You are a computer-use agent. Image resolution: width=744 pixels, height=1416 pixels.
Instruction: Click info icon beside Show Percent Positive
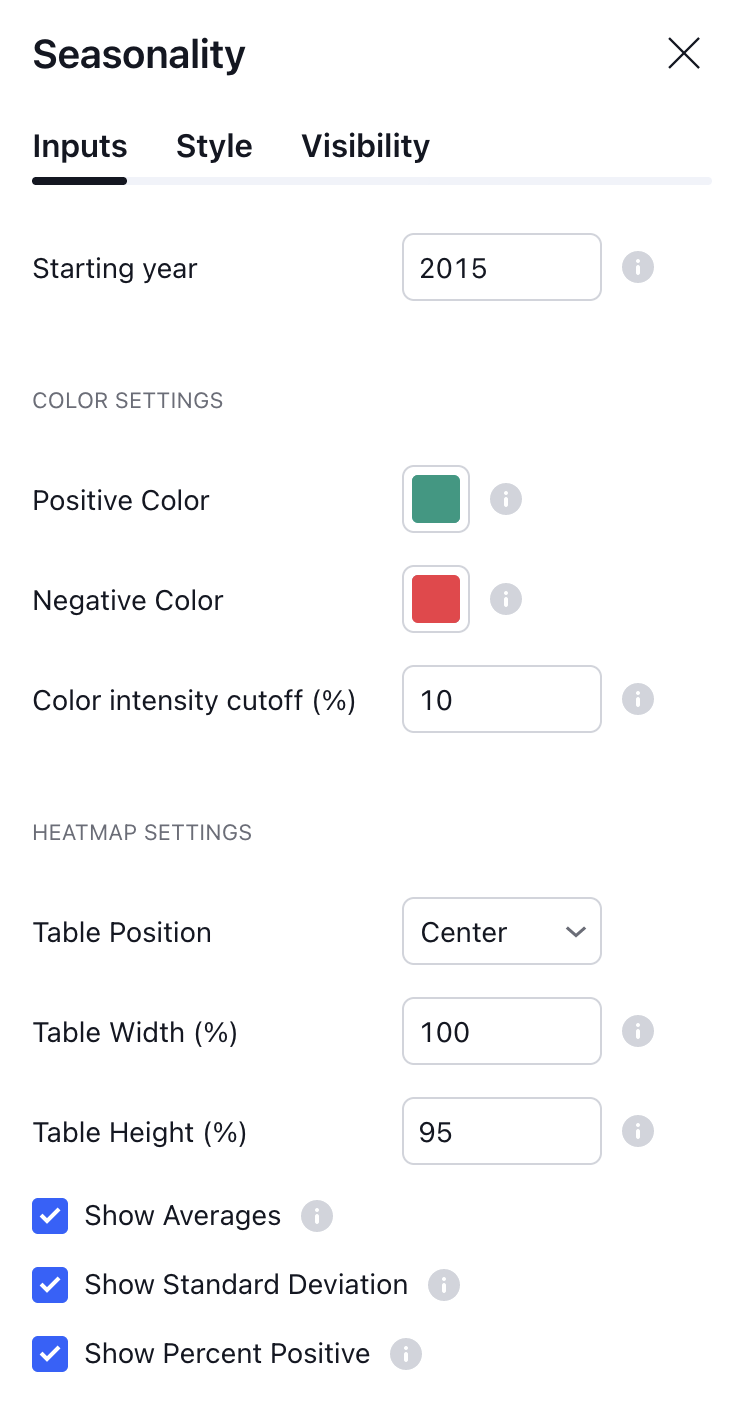click(x=406, y=1354)
